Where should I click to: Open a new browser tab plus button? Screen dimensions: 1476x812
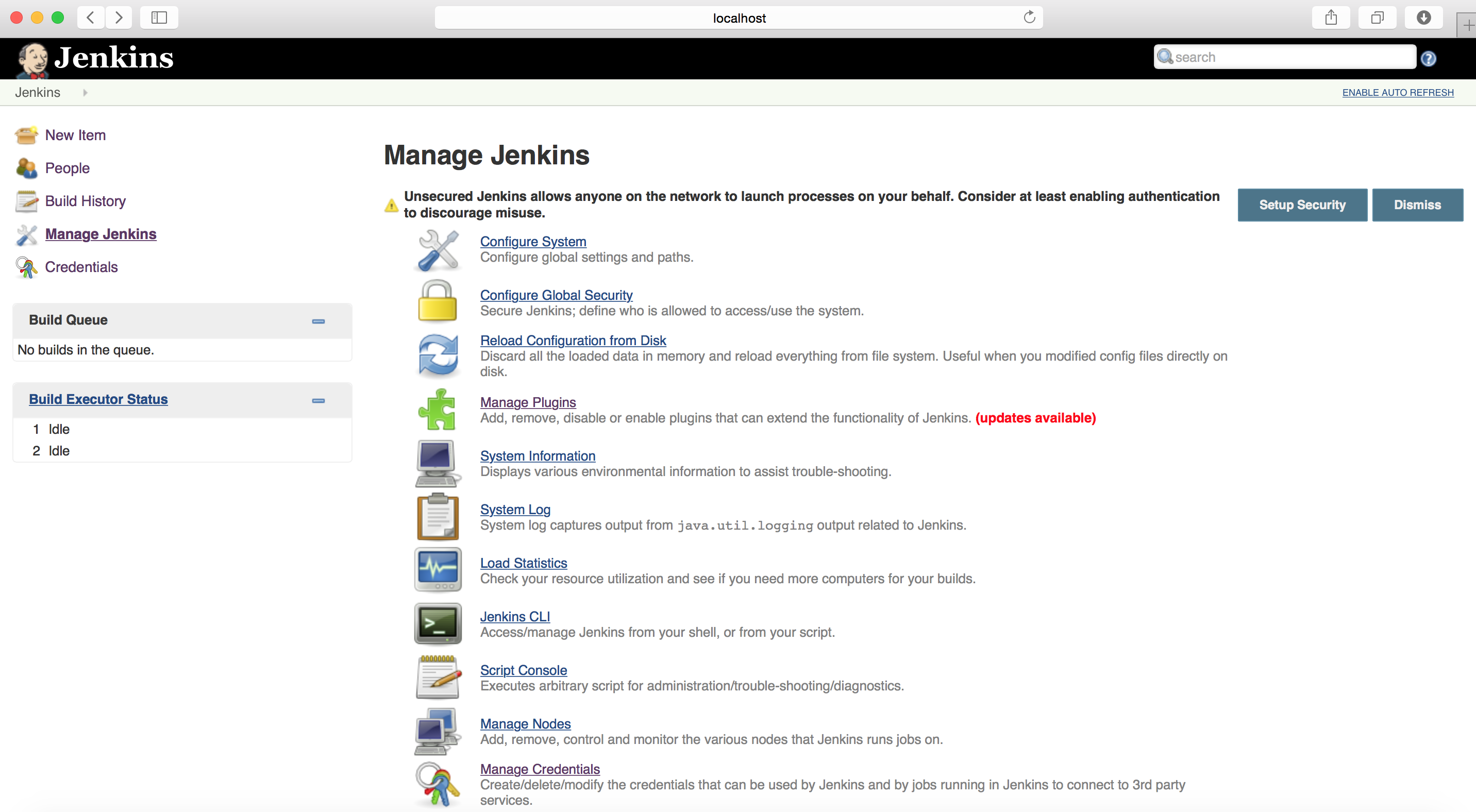click(1468, 25)
